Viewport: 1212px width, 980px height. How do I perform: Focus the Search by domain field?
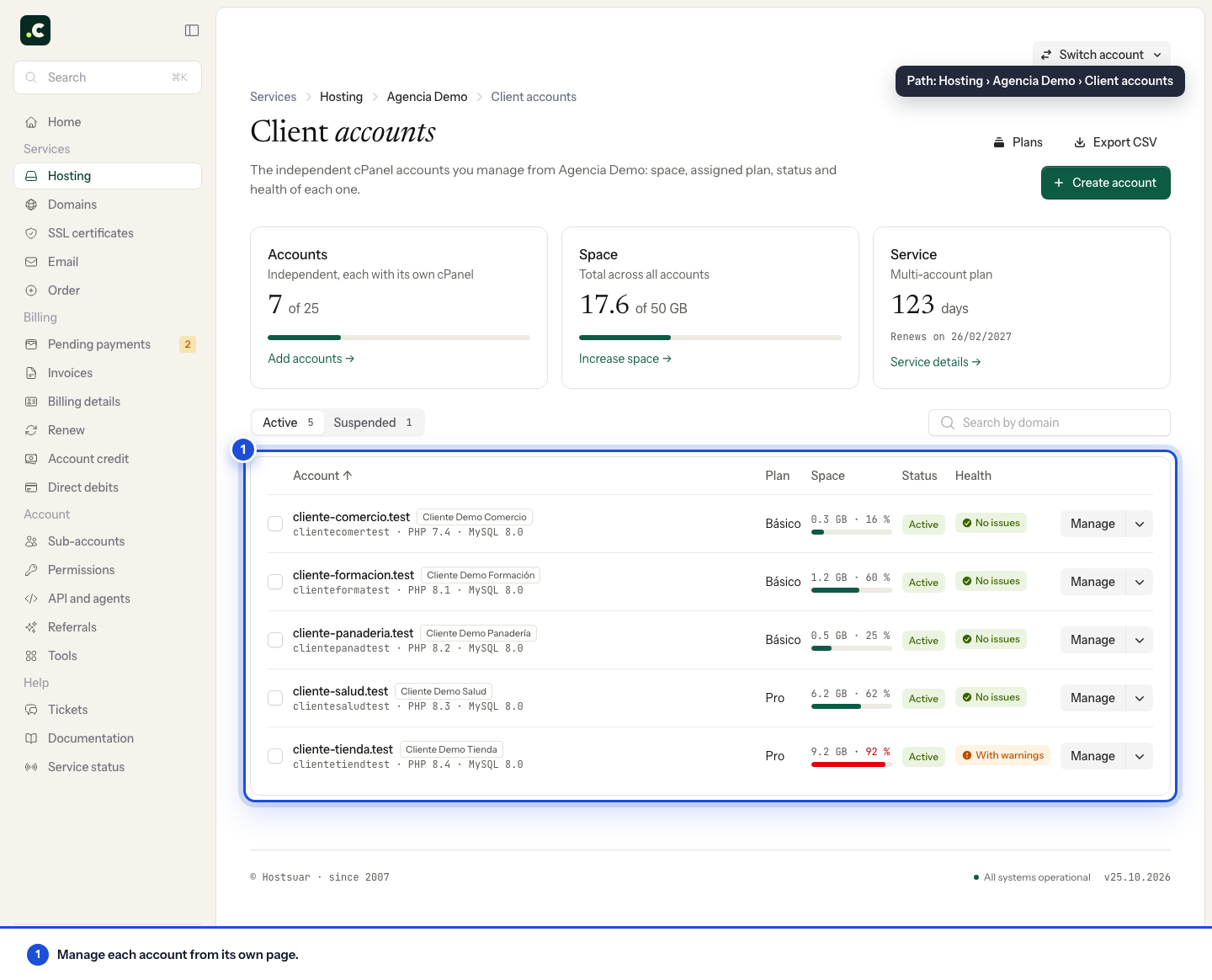coord(1050,423)
